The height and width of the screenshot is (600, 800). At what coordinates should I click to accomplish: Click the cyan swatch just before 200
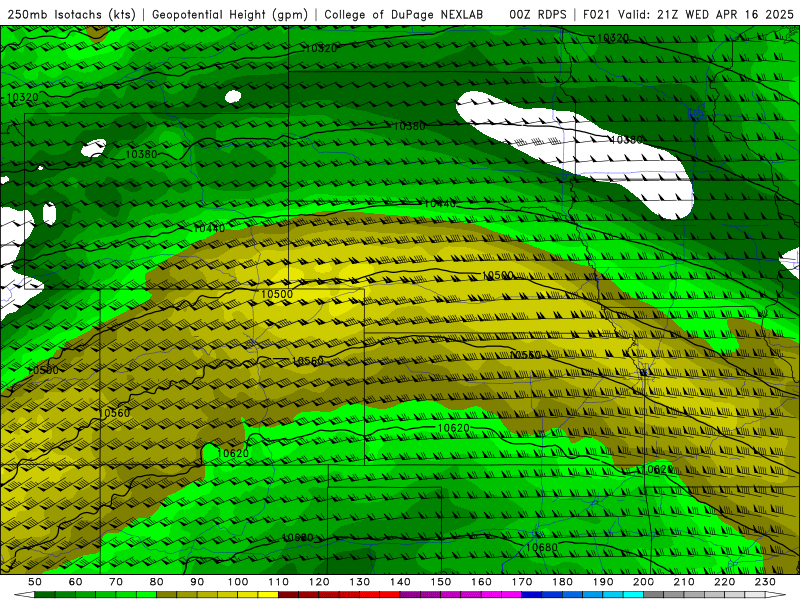(x=634, y=595)
